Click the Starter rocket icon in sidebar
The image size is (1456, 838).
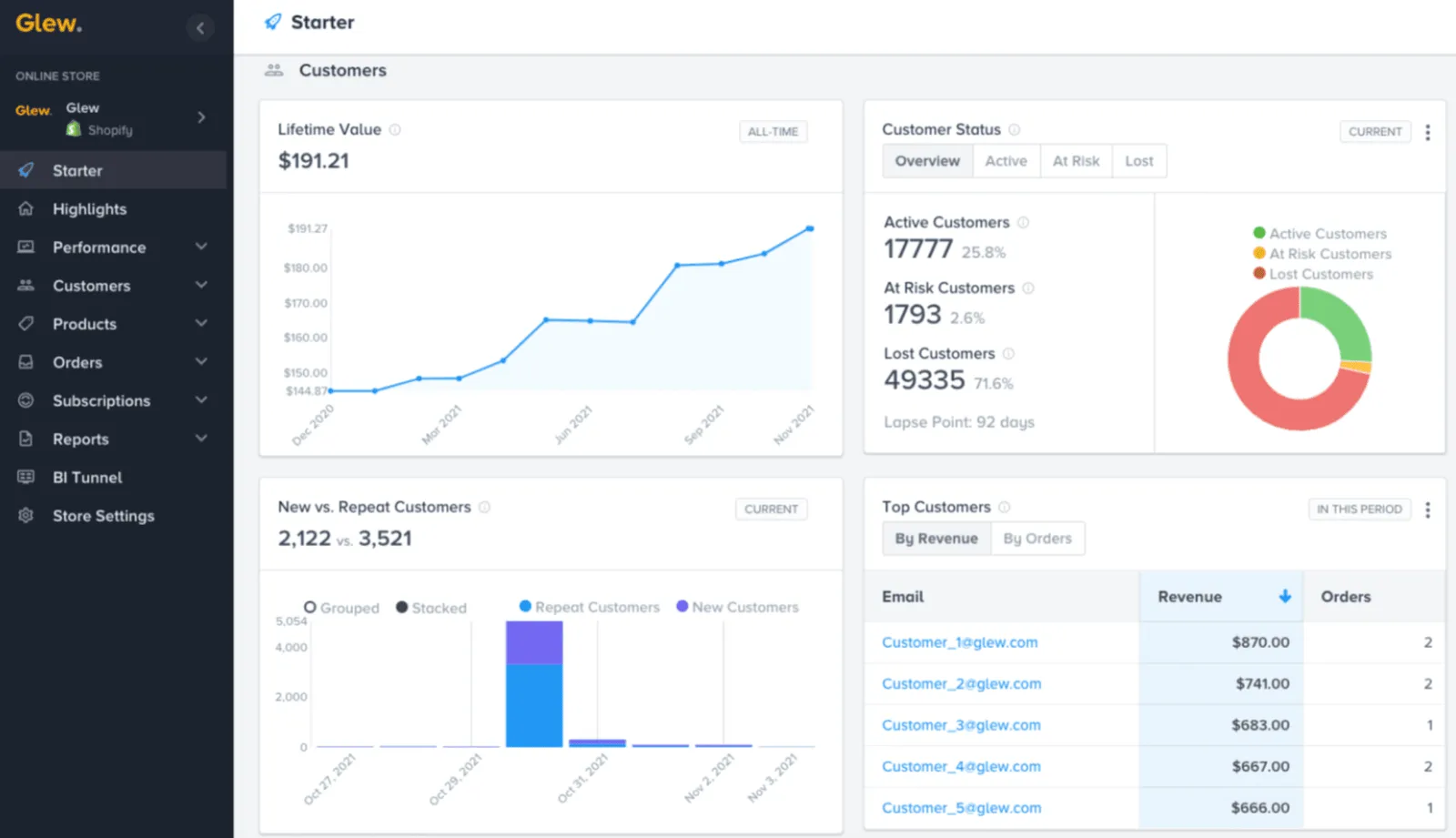[x=26, y=170]
